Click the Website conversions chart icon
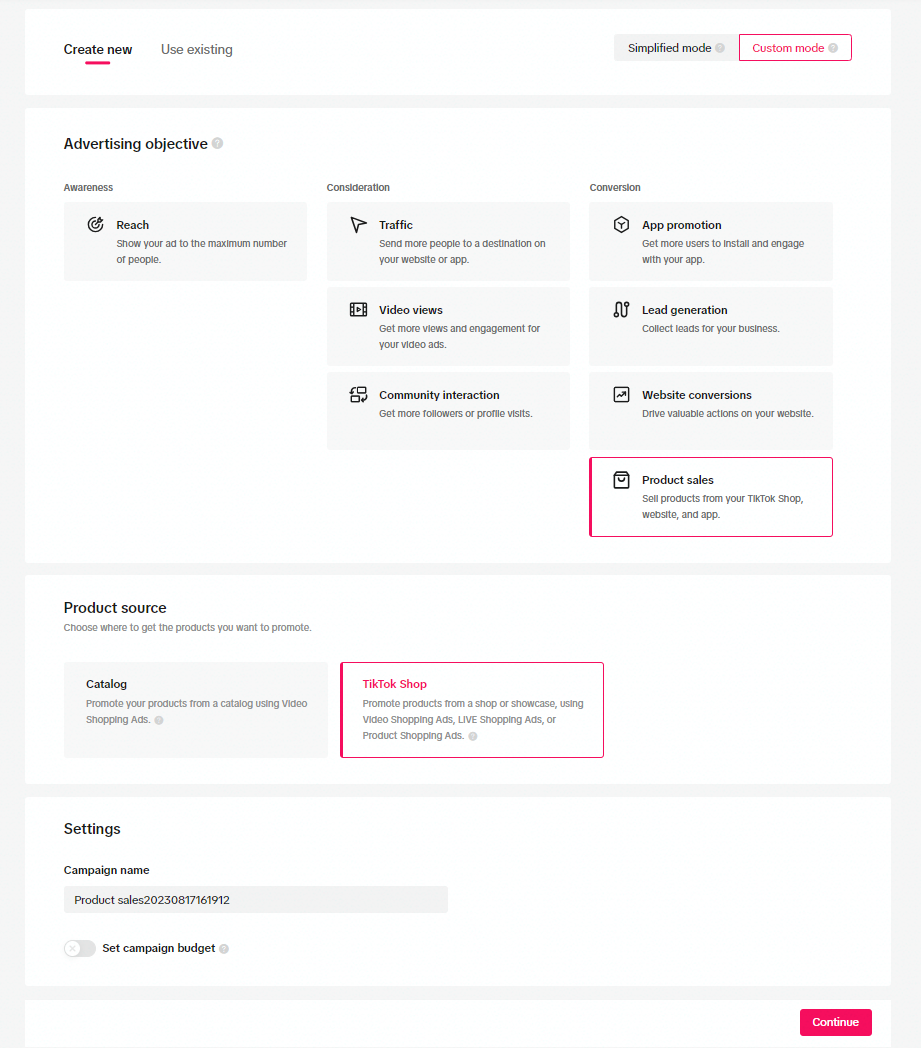 621,395
